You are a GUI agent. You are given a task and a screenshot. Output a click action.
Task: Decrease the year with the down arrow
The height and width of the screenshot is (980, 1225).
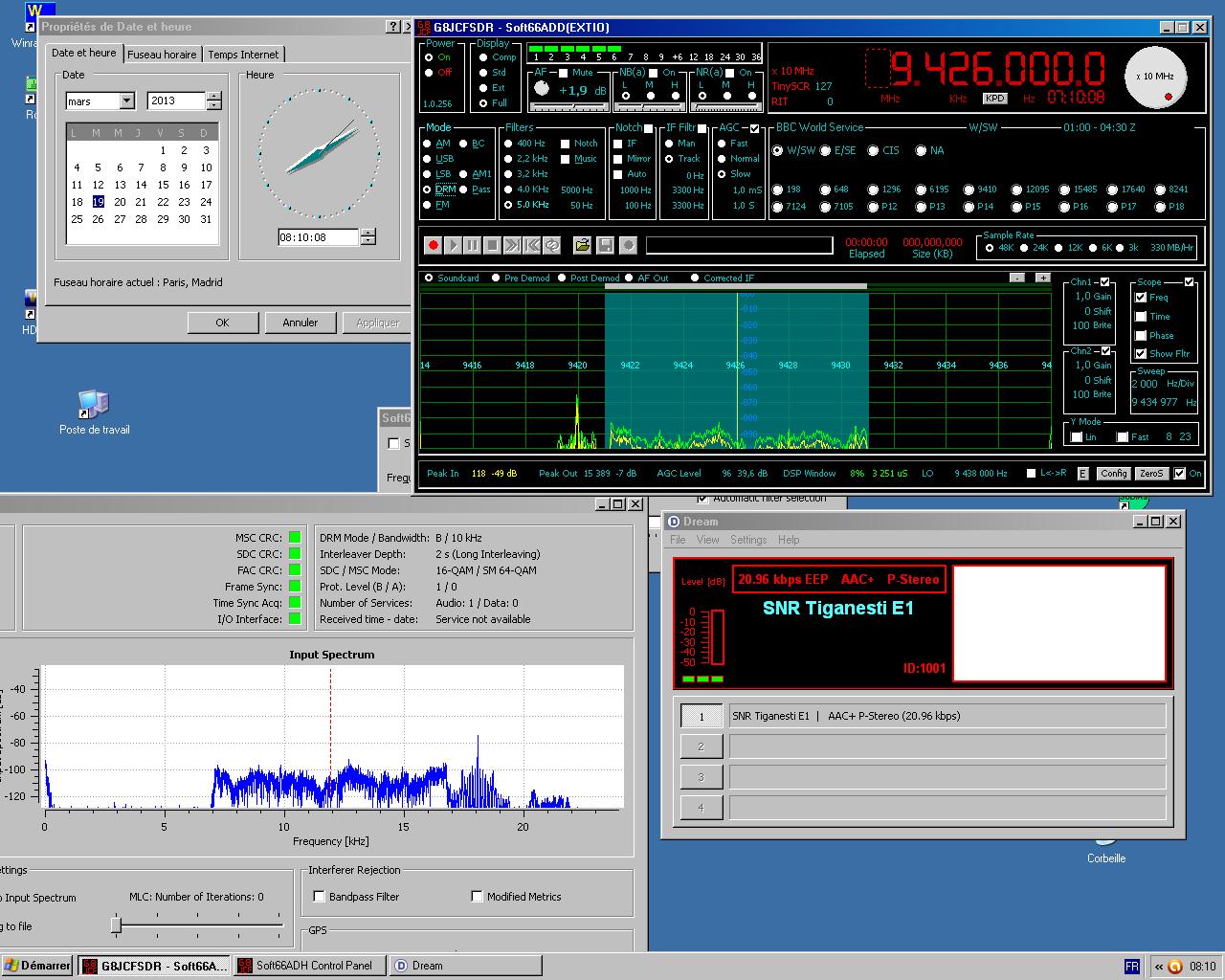214,105
